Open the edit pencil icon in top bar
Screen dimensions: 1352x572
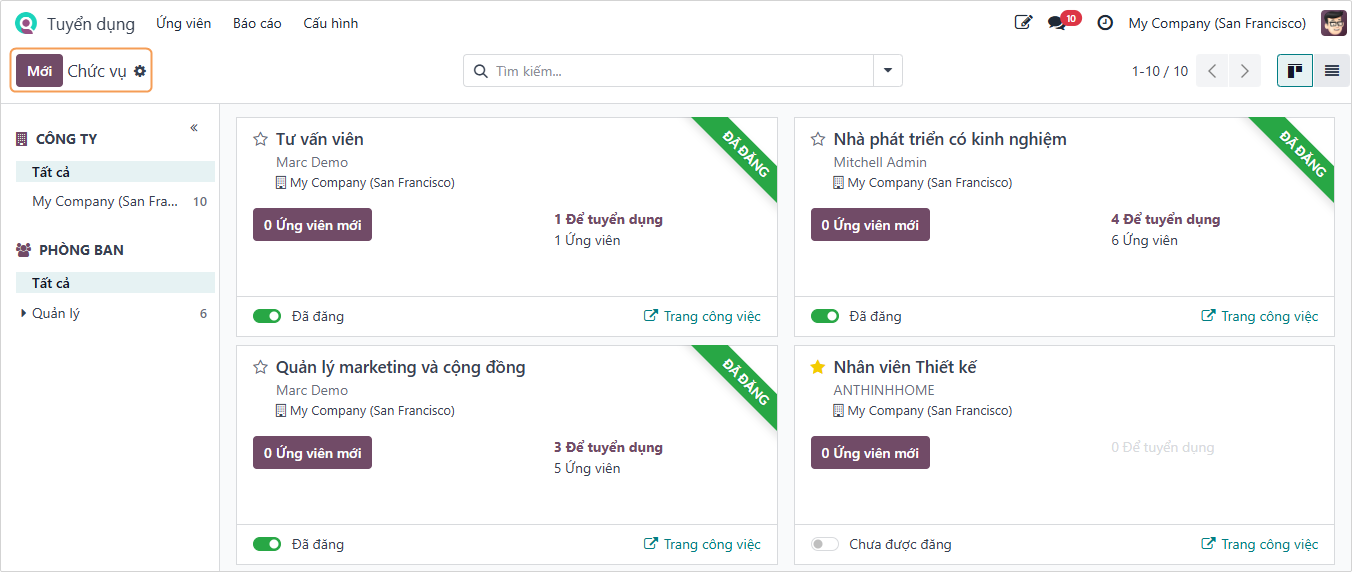[x=1023, y=22]
